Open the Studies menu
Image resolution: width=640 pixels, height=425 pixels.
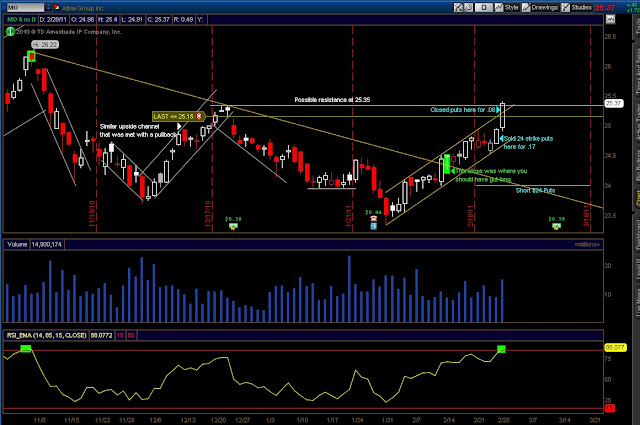[582, 7]
